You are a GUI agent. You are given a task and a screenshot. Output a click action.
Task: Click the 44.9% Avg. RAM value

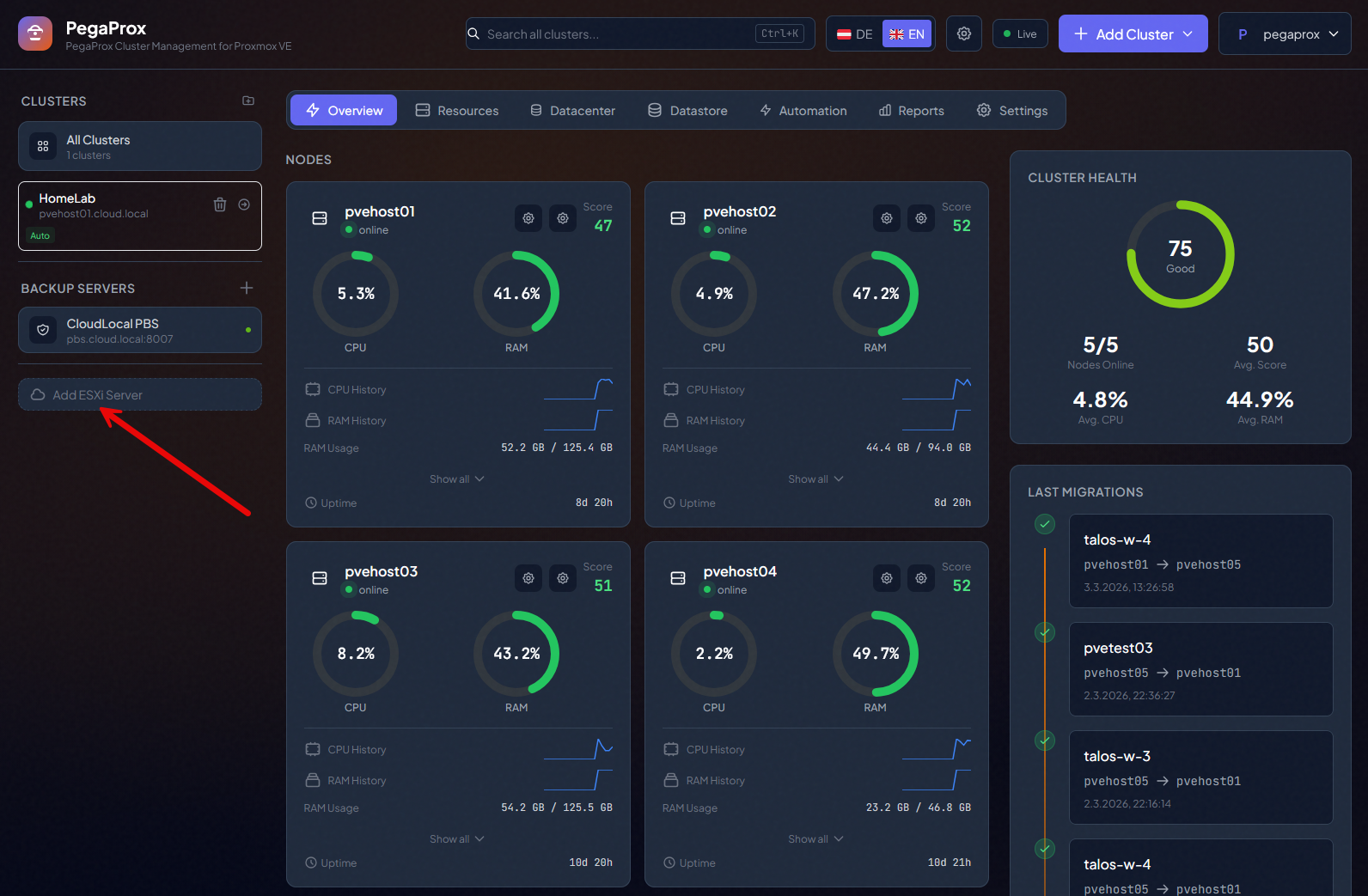(1260, 399)
